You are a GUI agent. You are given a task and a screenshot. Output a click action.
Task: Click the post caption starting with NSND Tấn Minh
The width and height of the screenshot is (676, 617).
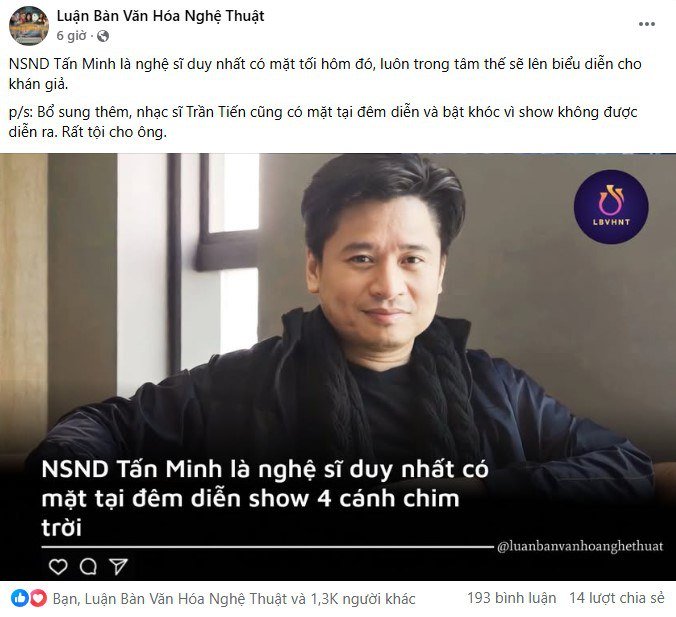325,74
